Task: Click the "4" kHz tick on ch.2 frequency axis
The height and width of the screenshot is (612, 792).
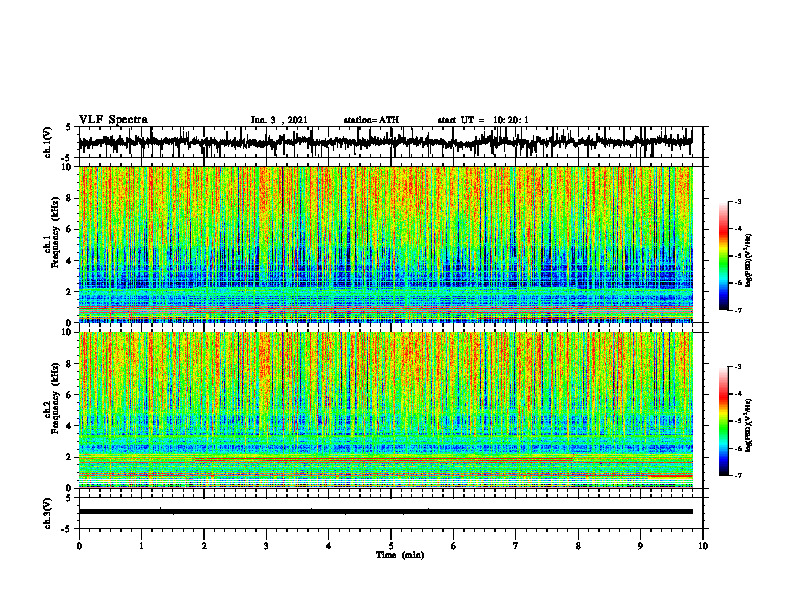Action: point(71,426)
